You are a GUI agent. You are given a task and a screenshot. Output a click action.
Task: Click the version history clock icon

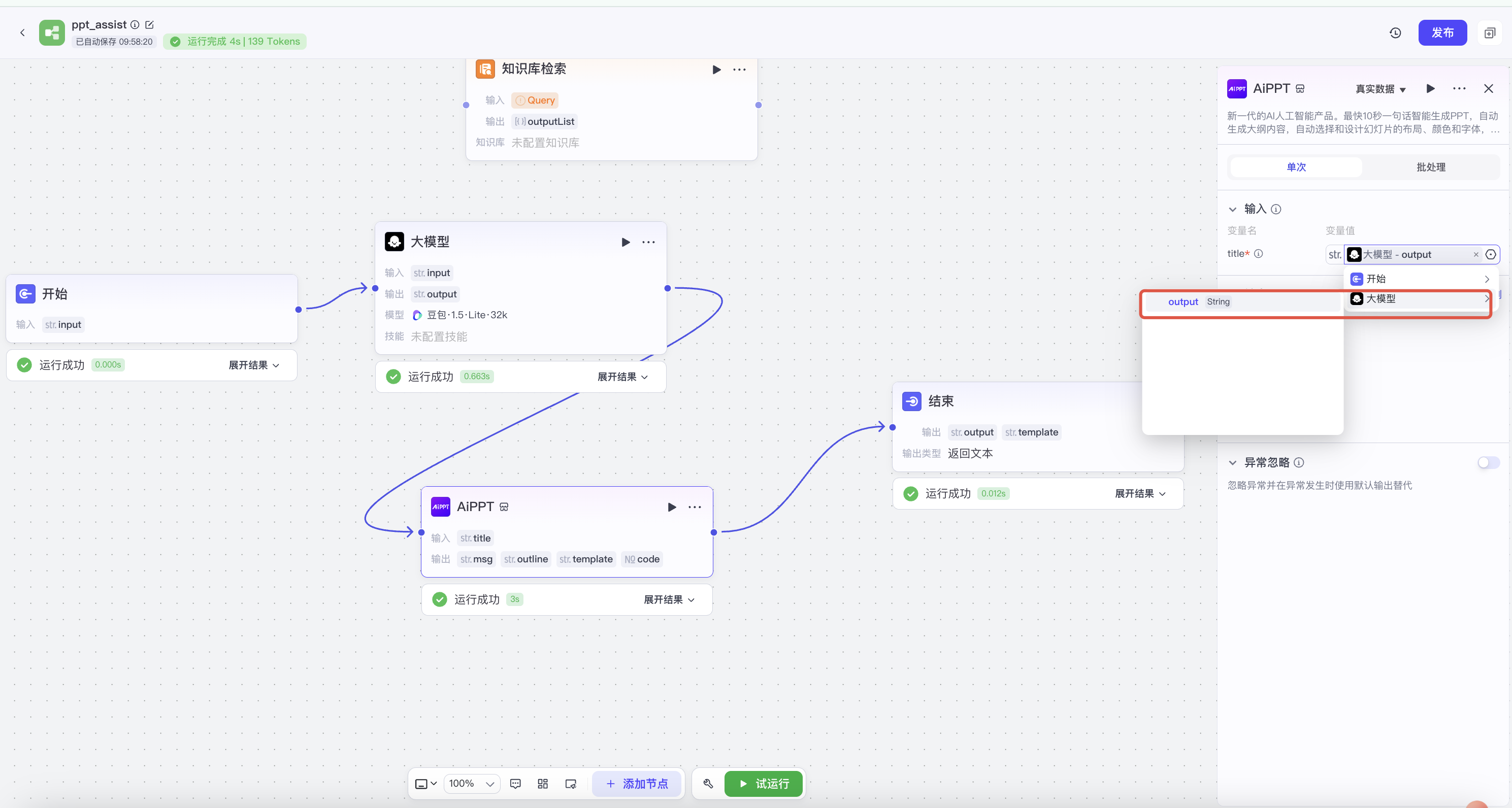coord(1395,33)
